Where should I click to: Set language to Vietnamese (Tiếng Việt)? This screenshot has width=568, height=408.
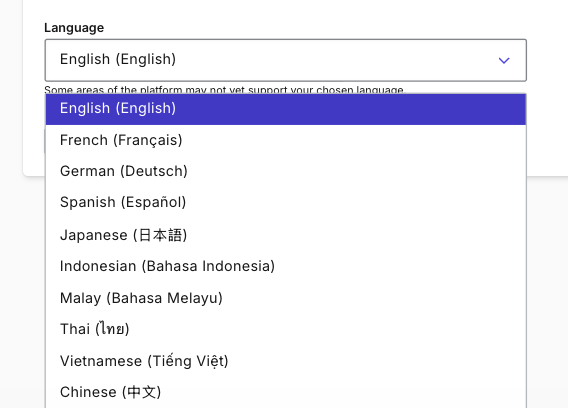(x=285, y=361)
